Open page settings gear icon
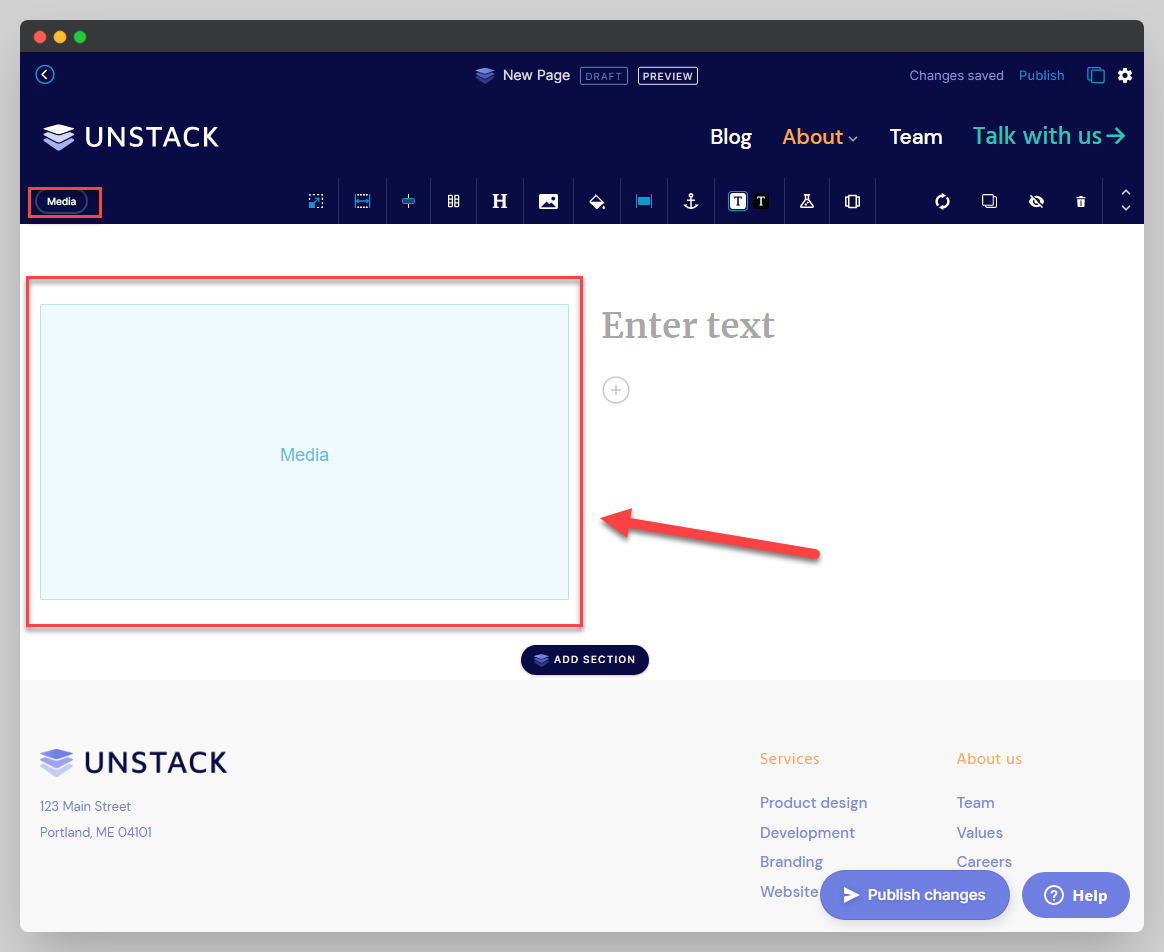This screenshot has width=1164, height=952. (x=1125, y=75)
